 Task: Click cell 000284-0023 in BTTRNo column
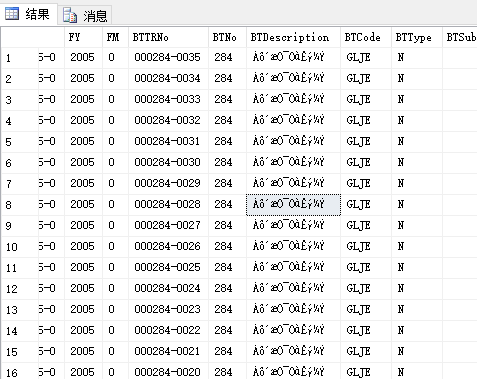[x=168, y=310]
